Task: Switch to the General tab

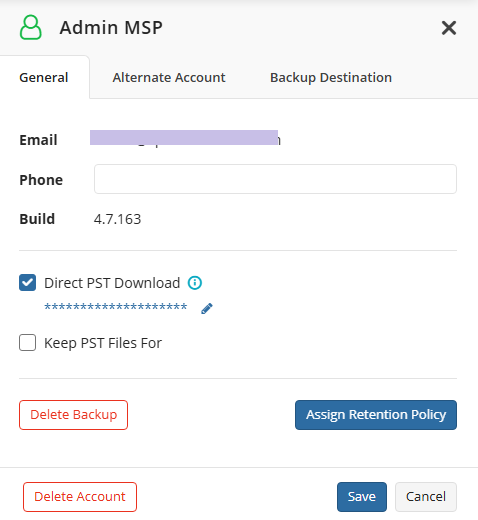Action: pyautogui.click(x=44, y=77)
